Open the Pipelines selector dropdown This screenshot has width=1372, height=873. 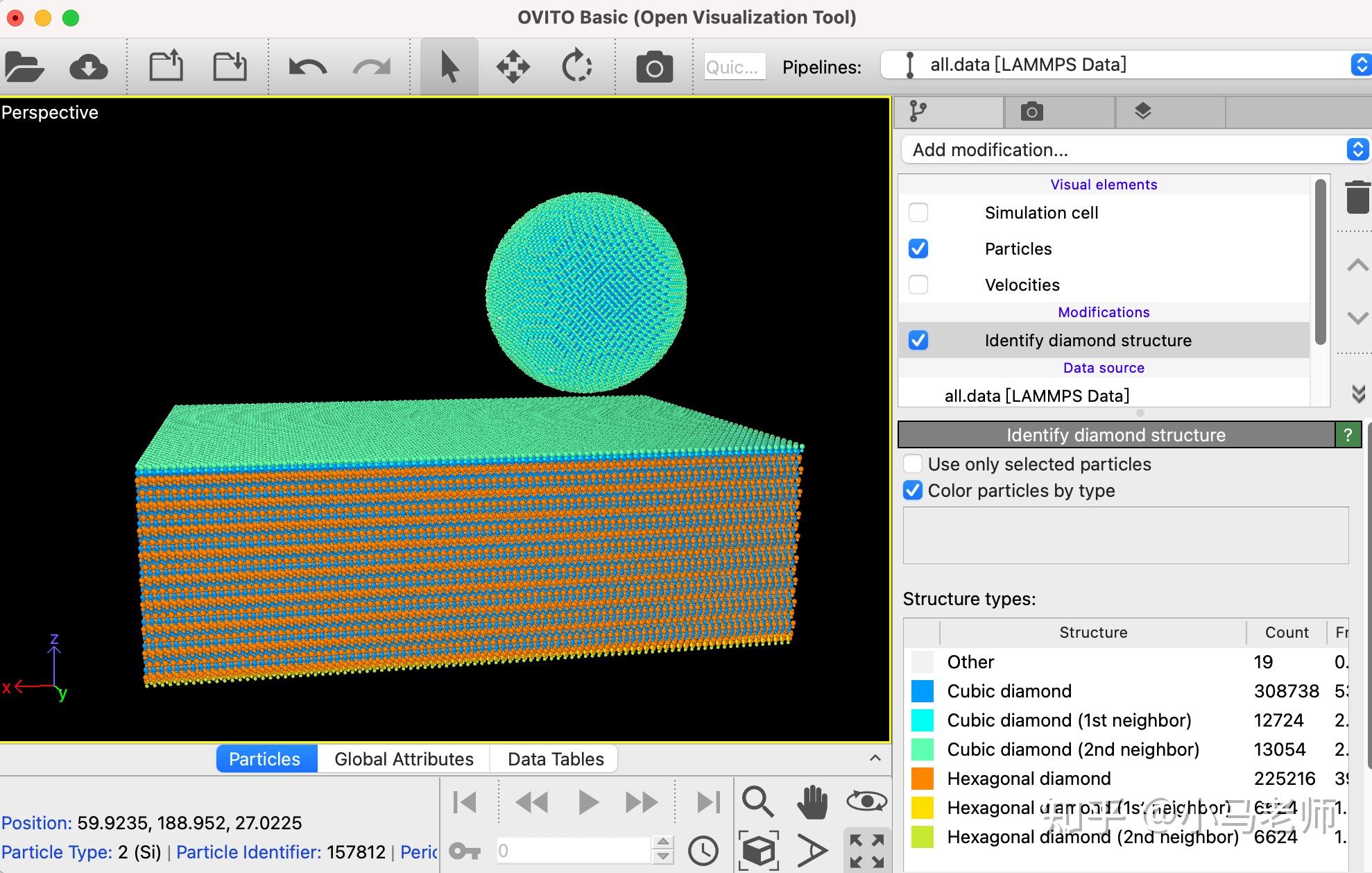coord(1125,65)
